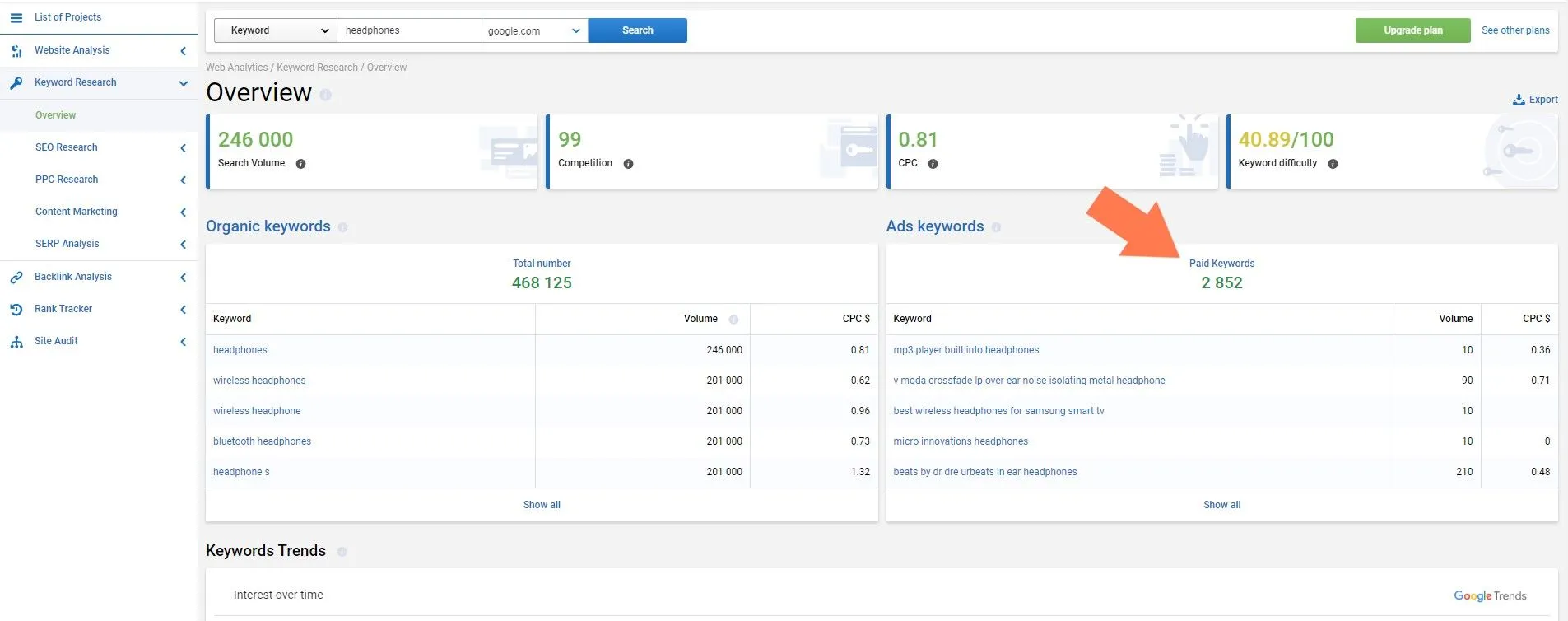1568x621 pixels.
Task: Collapse the Keyword Research section
Action: click(183, 83)
